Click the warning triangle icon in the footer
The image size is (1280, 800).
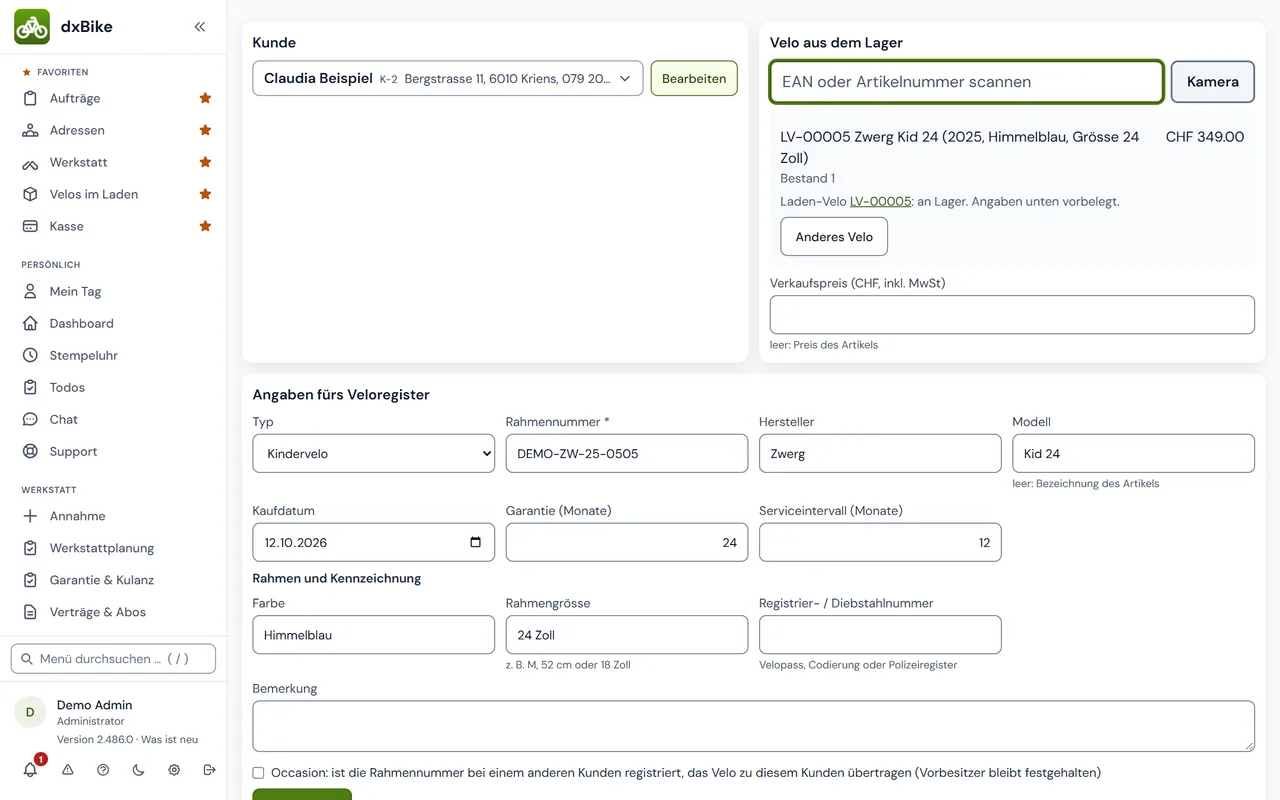tap(68, 770)
